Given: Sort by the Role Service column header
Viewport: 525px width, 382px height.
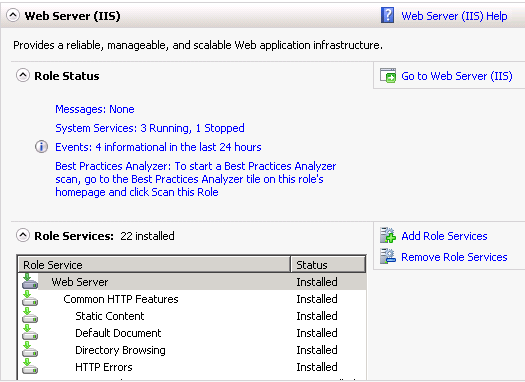Looking at the screenshot, I should pyautogui.click(x=154, y=265).
